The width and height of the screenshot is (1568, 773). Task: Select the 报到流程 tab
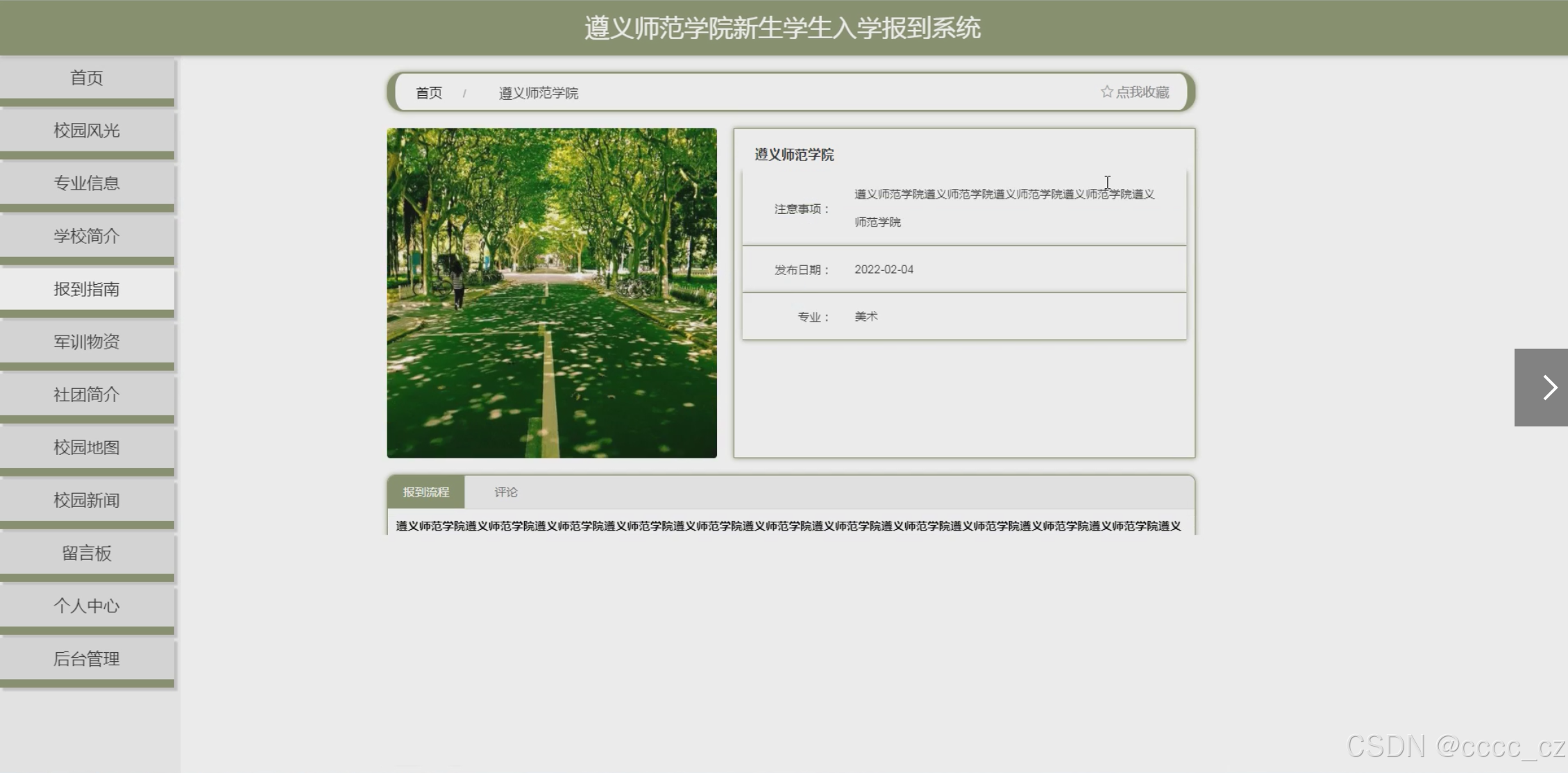click(x=425, y=492)
